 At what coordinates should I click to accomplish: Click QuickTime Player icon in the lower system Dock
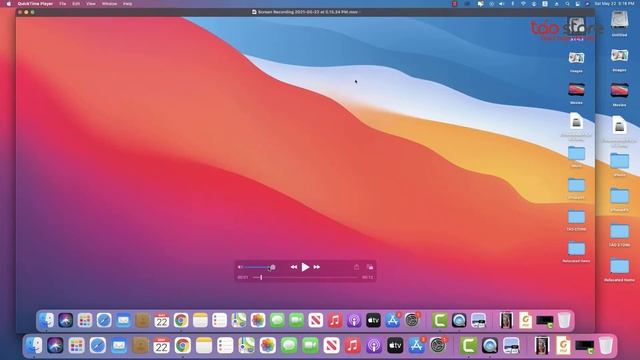(489, 346)
